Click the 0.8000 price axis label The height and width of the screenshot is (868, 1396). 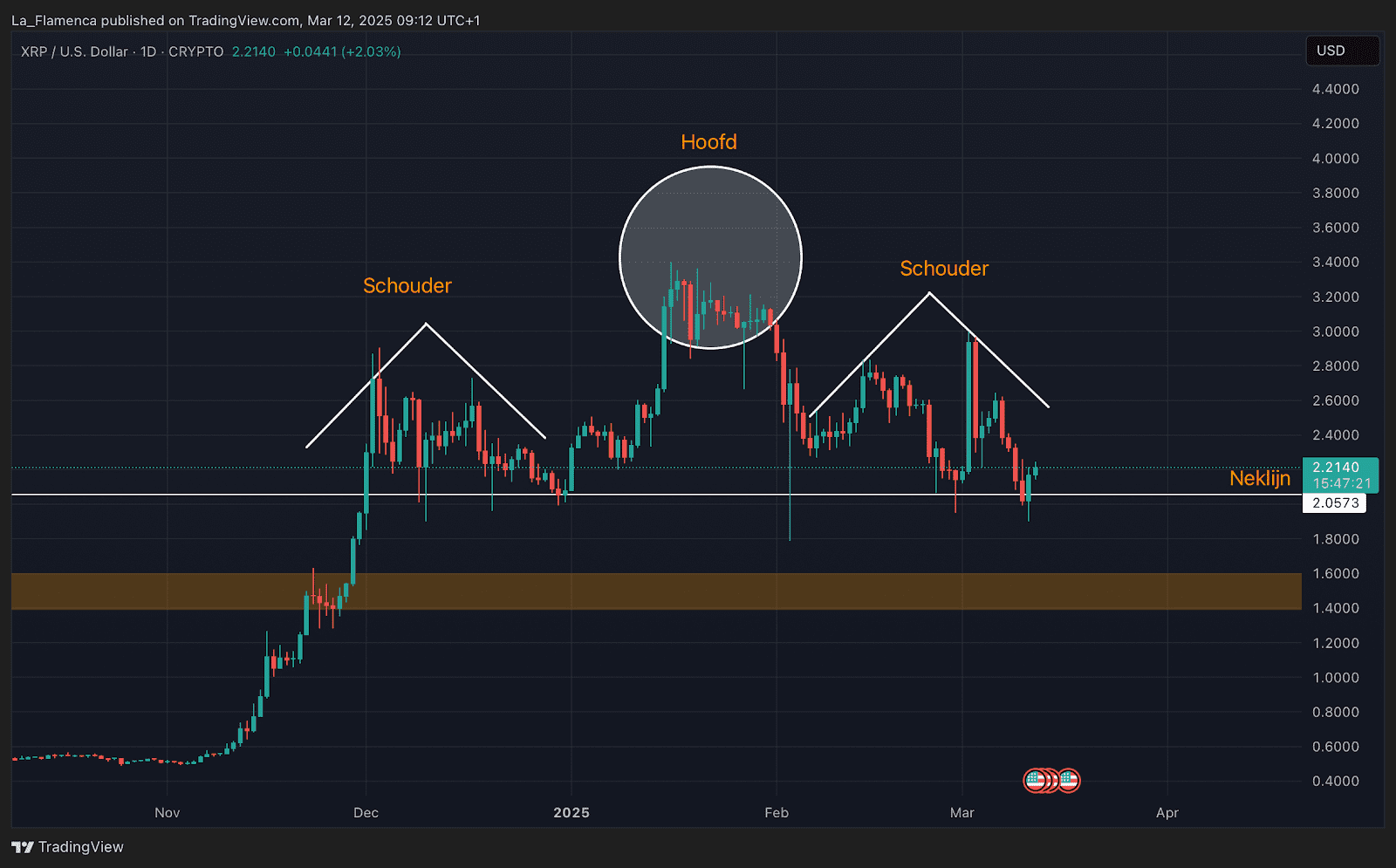[1336, 712]
